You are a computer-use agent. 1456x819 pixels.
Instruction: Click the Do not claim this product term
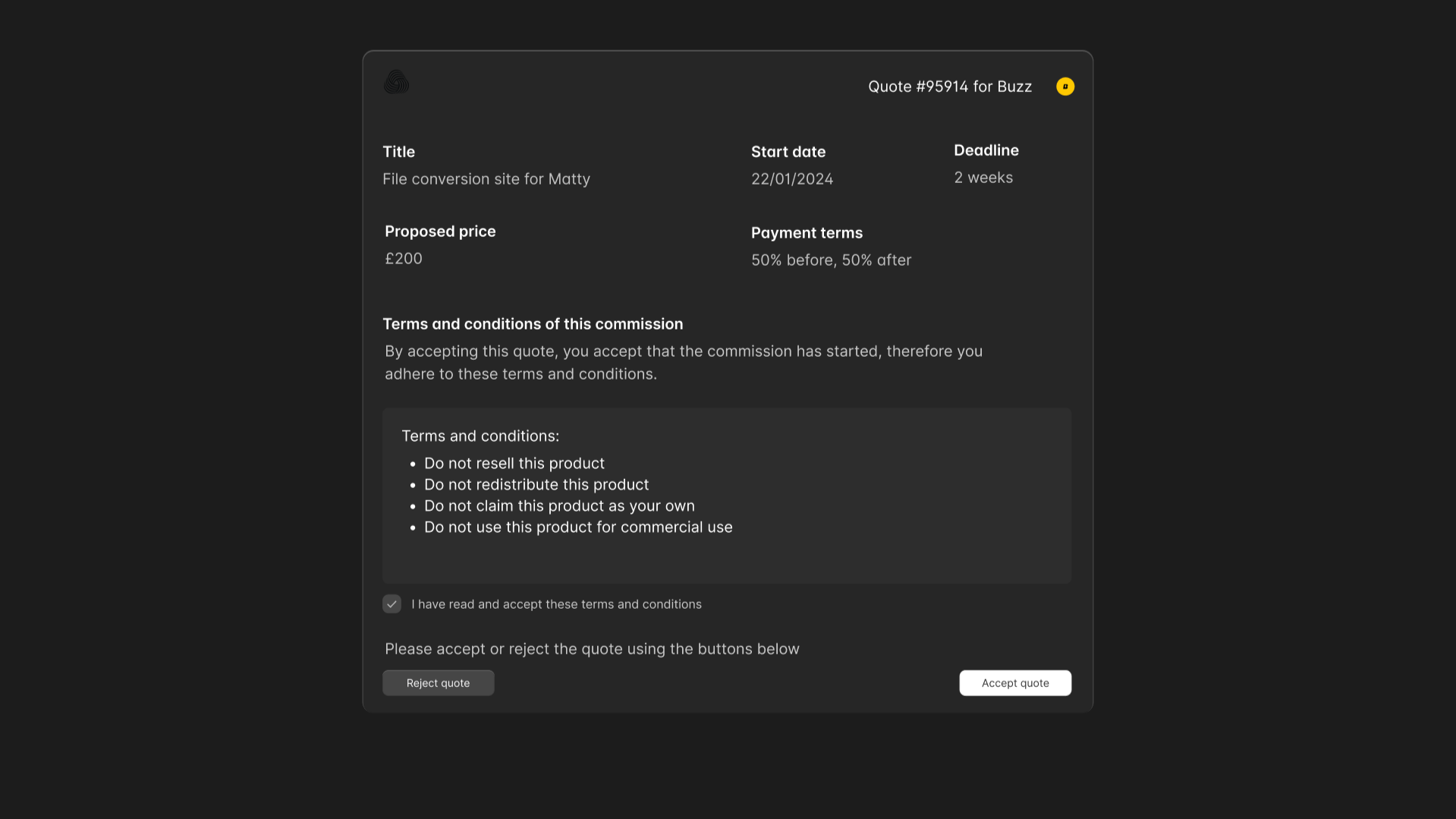coord(558,506)
